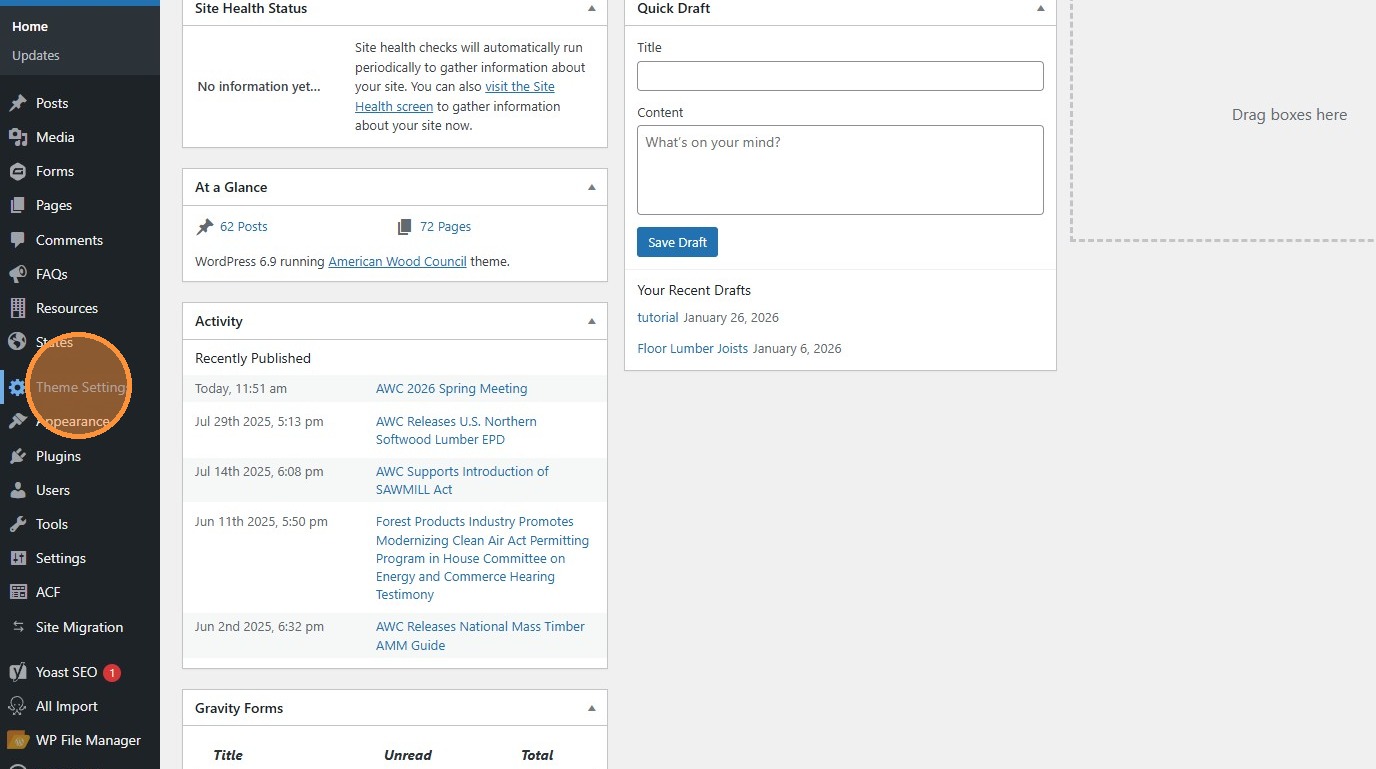1376x769 pixels.
Task: Click the Comments bubble icon
Action: (17, 240)
